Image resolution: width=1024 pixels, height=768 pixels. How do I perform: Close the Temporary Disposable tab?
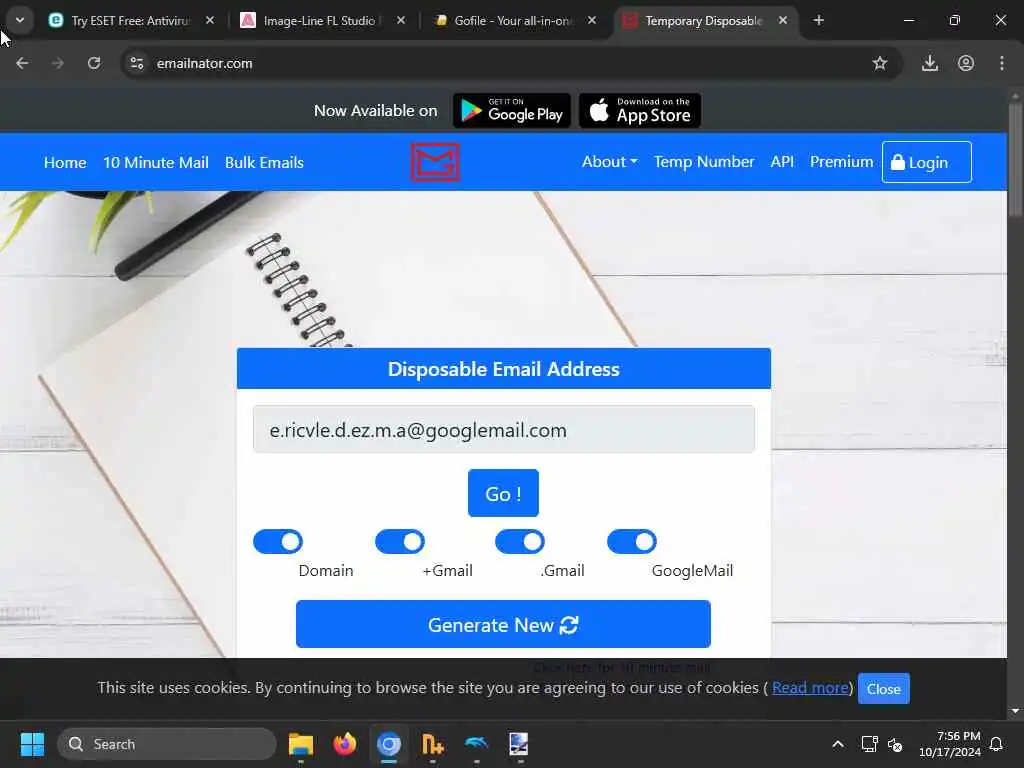782,20
